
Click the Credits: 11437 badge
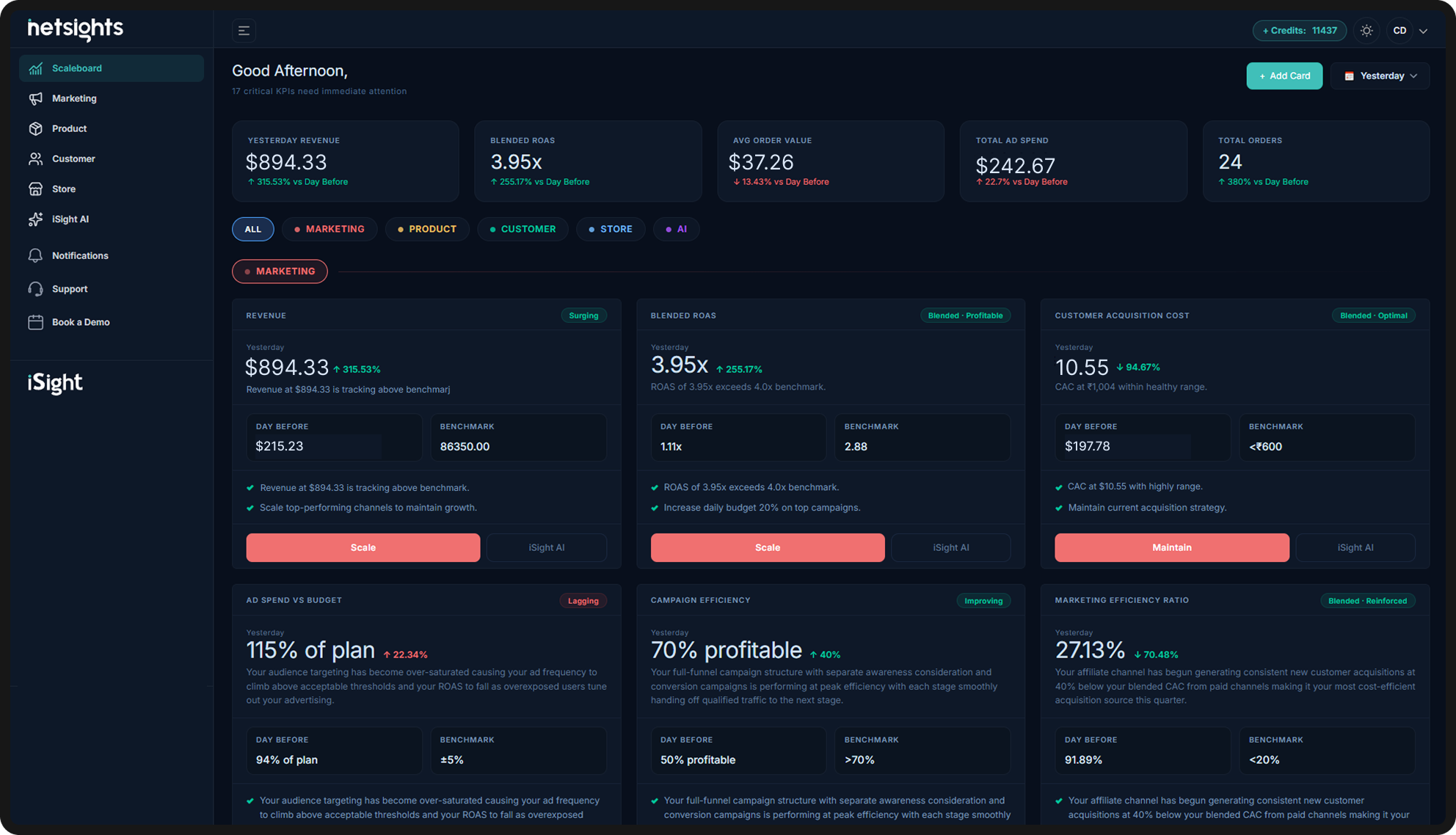pos(1299,30)
